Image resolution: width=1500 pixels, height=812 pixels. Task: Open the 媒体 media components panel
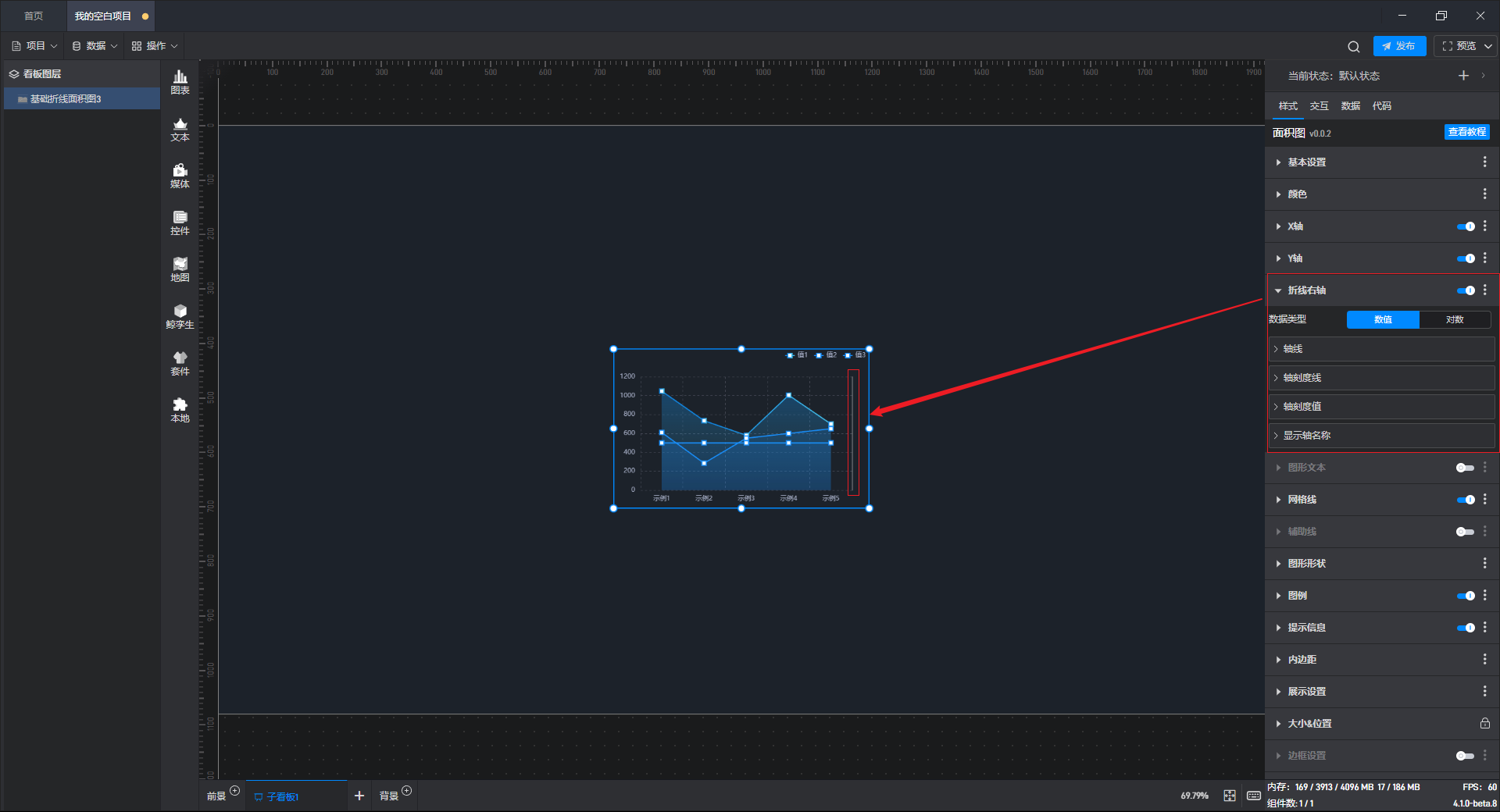(180, 176)
